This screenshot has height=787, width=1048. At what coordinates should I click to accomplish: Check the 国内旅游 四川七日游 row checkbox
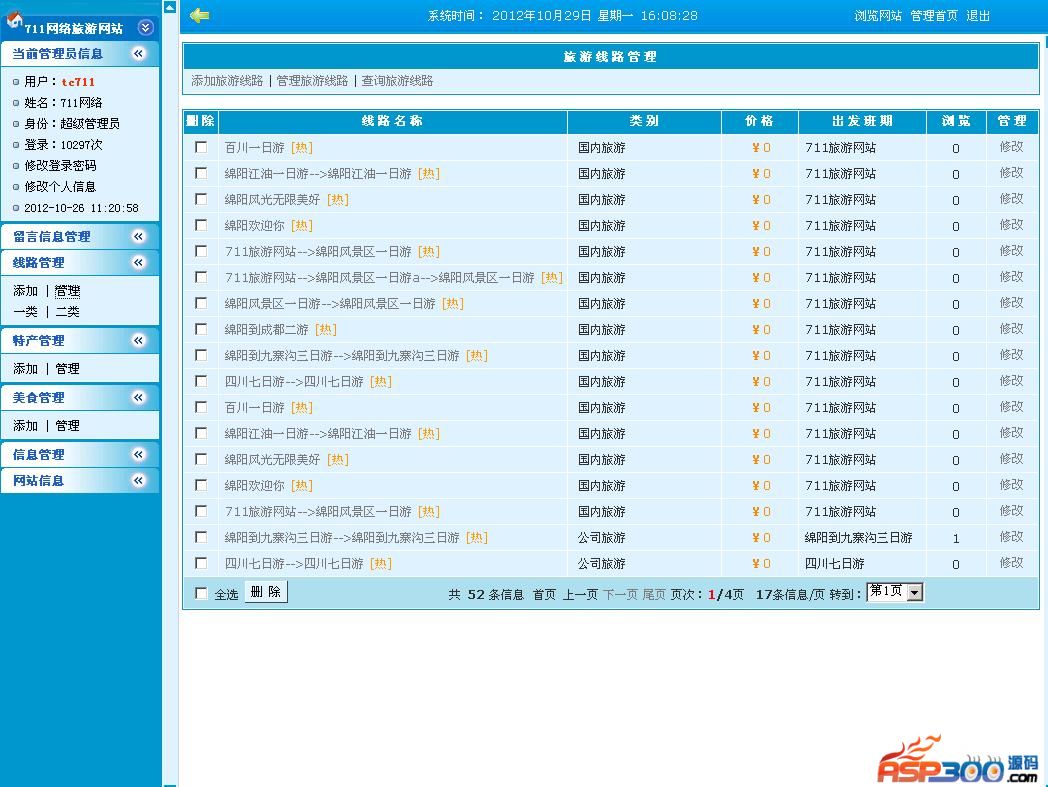click(x=201, y=381)
